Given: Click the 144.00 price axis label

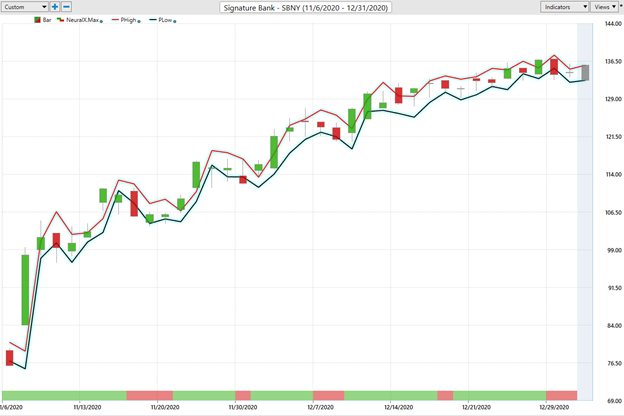Looking at the screenshot, I should point(613,24).
